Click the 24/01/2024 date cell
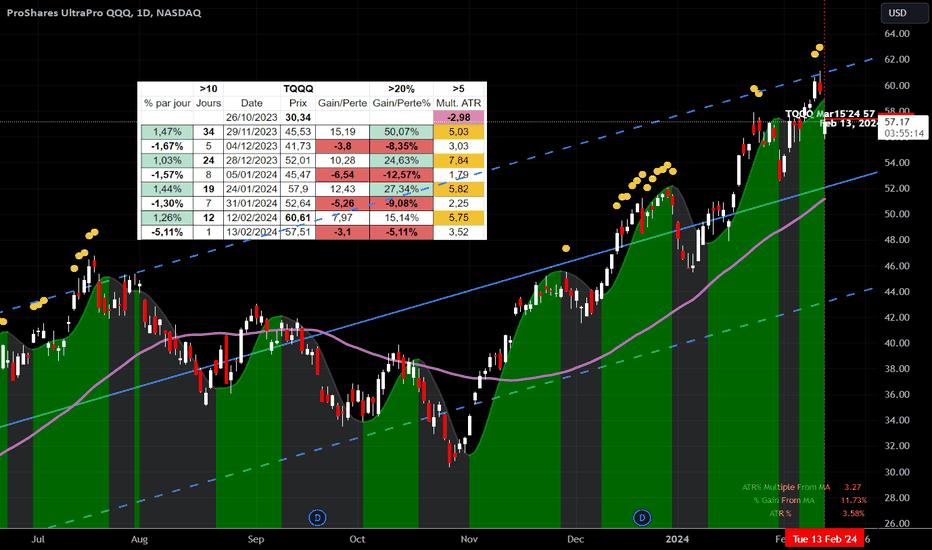The height and width of the screenshot is (550, 932). point(251,188)
